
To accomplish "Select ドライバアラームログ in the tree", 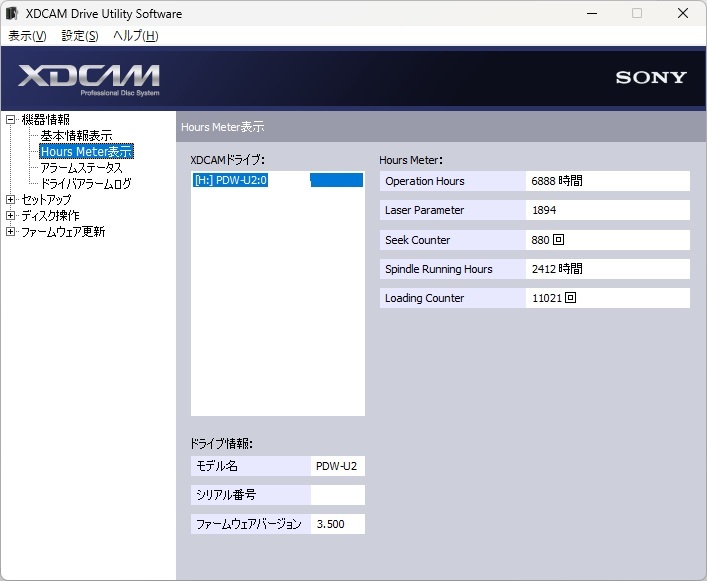I will (x=86, y=183).
